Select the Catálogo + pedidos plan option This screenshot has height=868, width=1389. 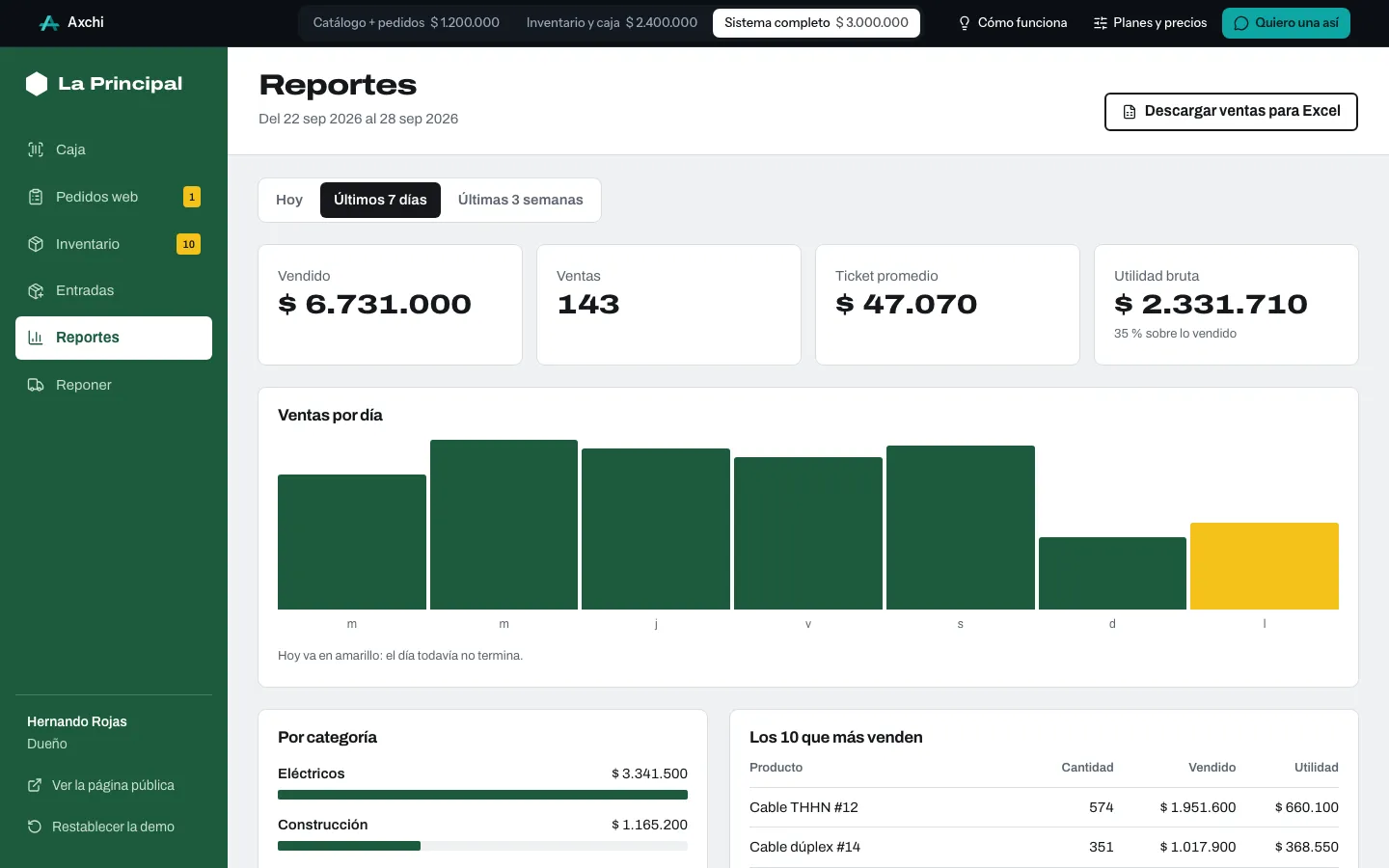point(406,23)
